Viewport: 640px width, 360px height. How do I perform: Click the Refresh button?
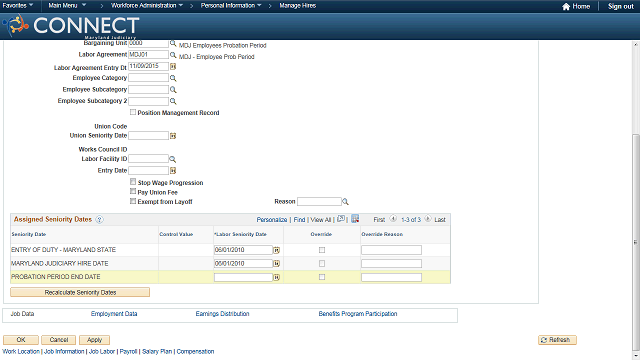[x=557, y=340]
